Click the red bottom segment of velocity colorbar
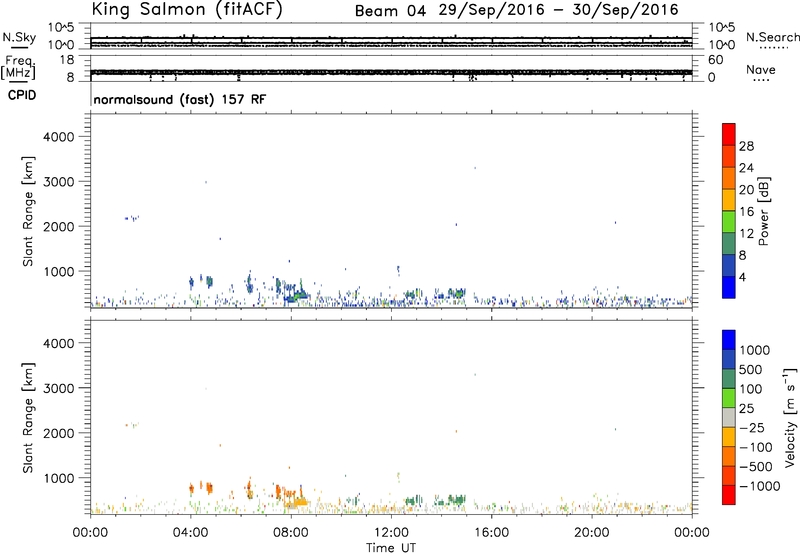This screenshot has height=554, width=800. pyautogui.click(x=729, y=495)
